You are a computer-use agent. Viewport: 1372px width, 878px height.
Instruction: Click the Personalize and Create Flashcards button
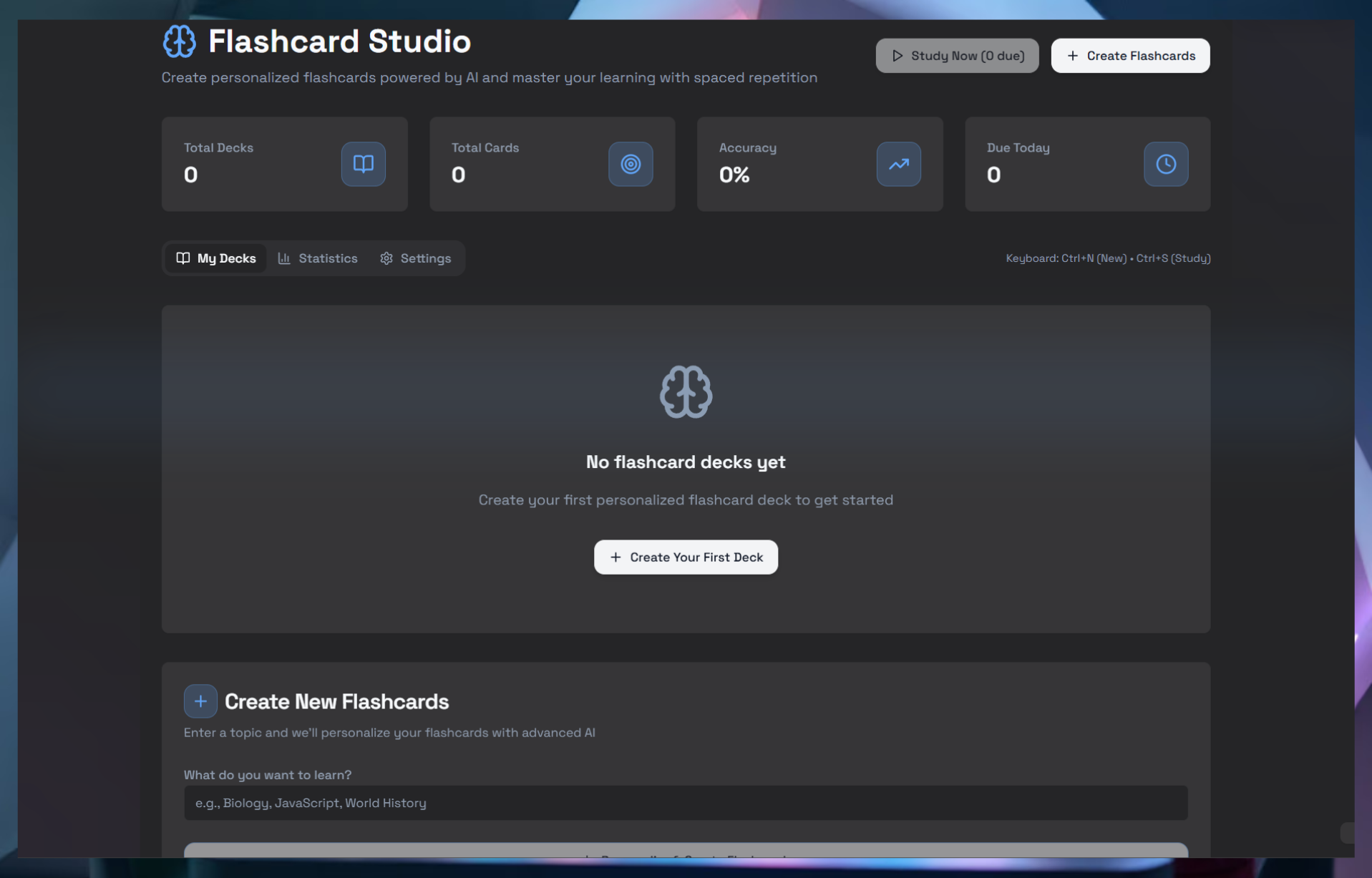[x=685, y=857]
